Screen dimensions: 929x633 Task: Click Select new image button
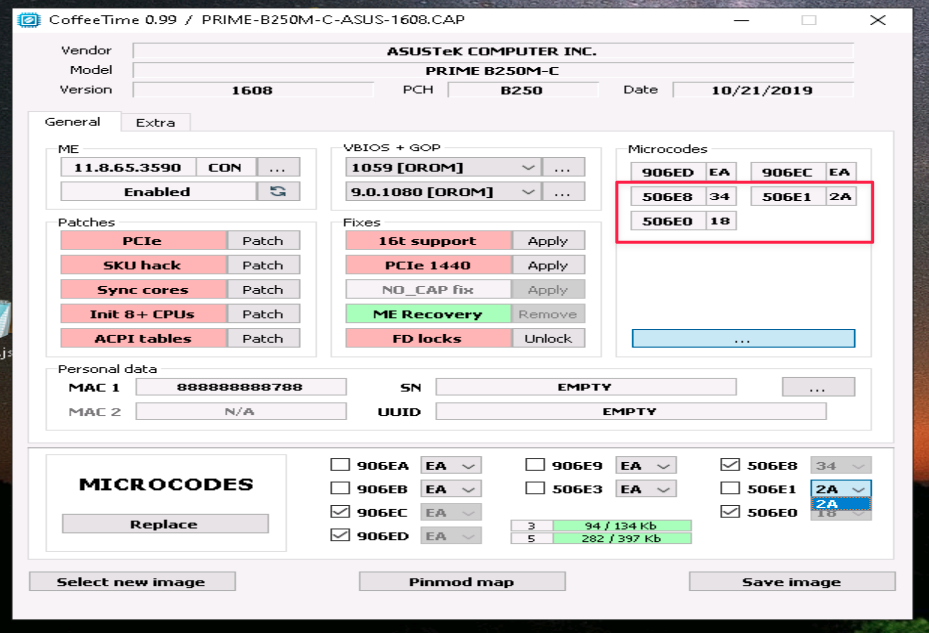(132, 581)
